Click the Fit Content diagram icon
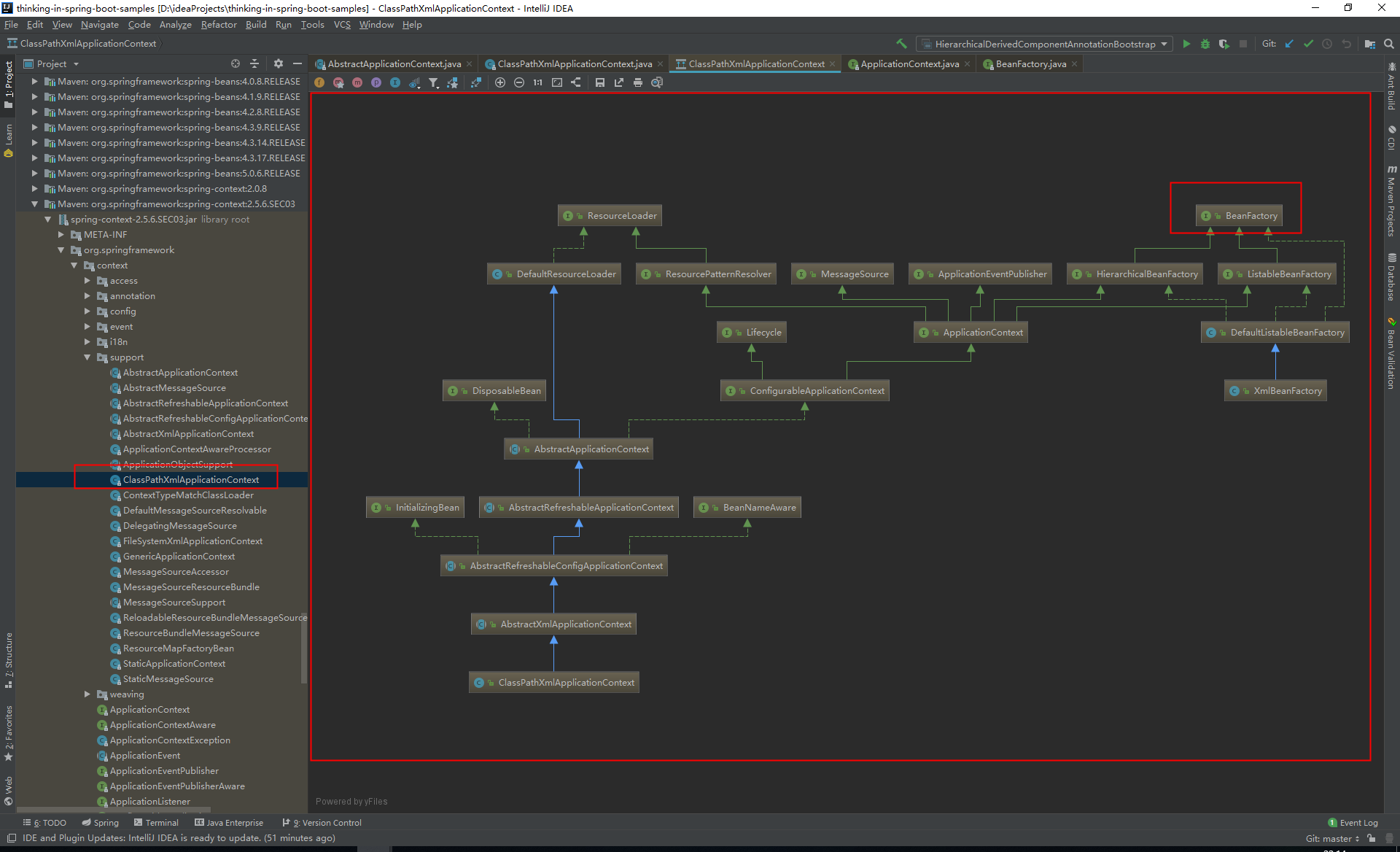 click(x=557, y=82)
